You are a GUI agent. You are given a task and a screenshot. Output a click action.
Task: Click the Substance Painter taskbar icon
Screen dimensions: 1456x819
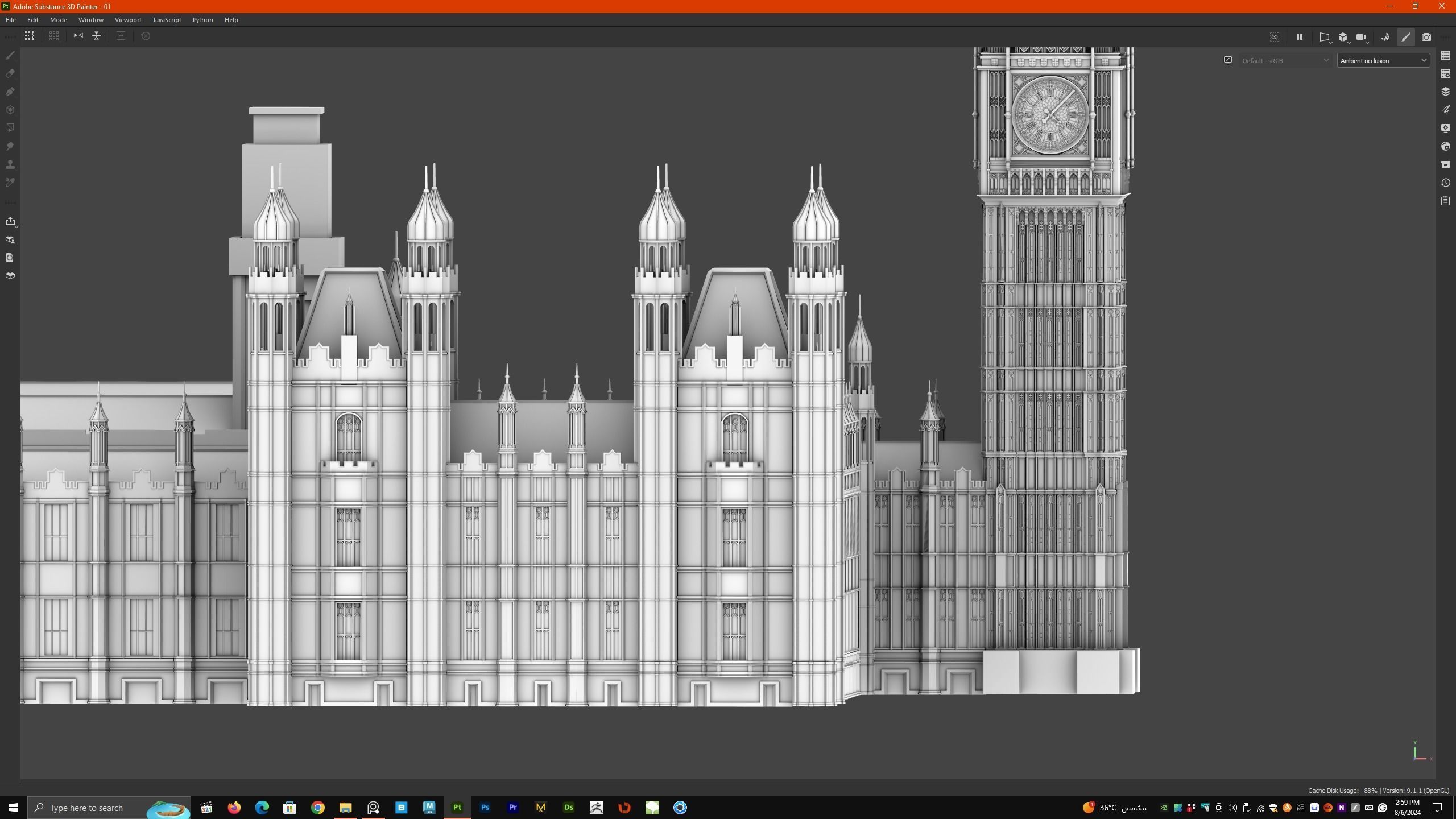pos(457,808)
